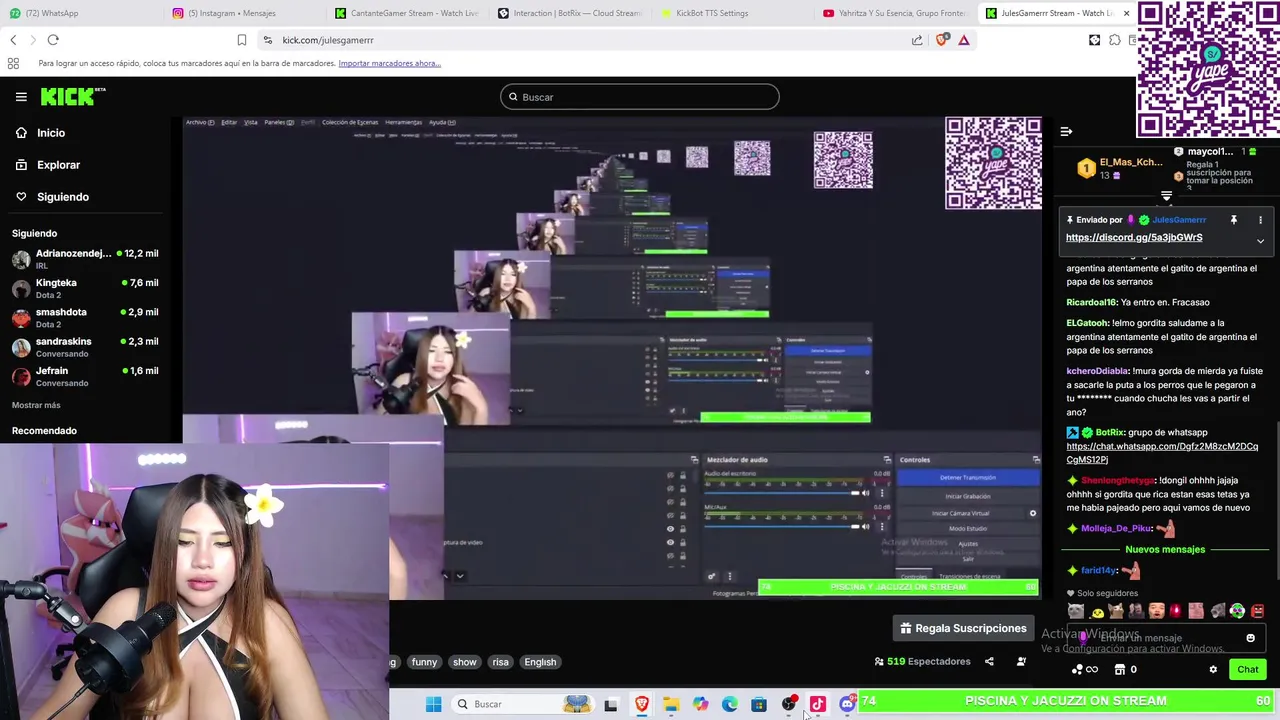Open audio mixer panel three-dot menu at bottom
Screen dimensions: 1280x720
coord(729,576)
